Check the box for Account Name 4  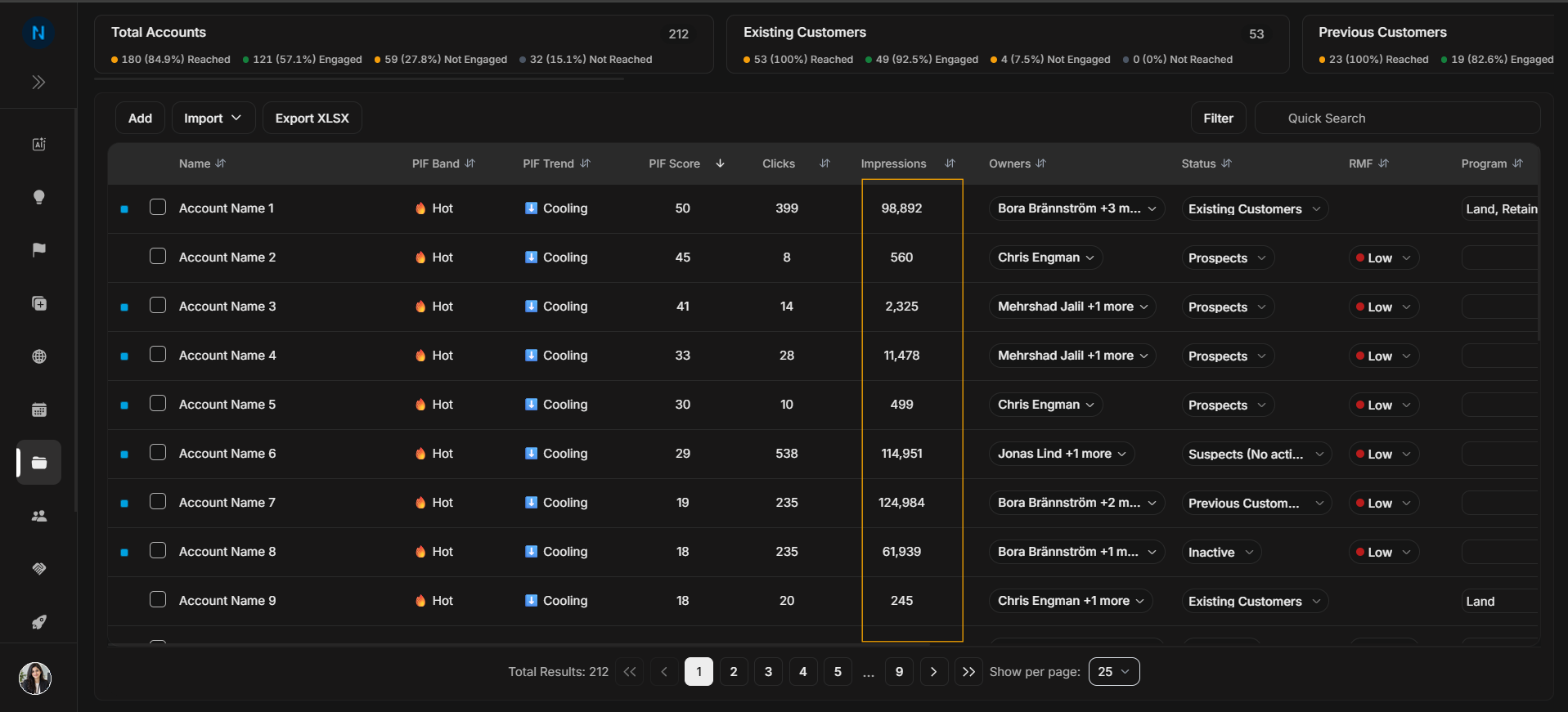[158, 355]
